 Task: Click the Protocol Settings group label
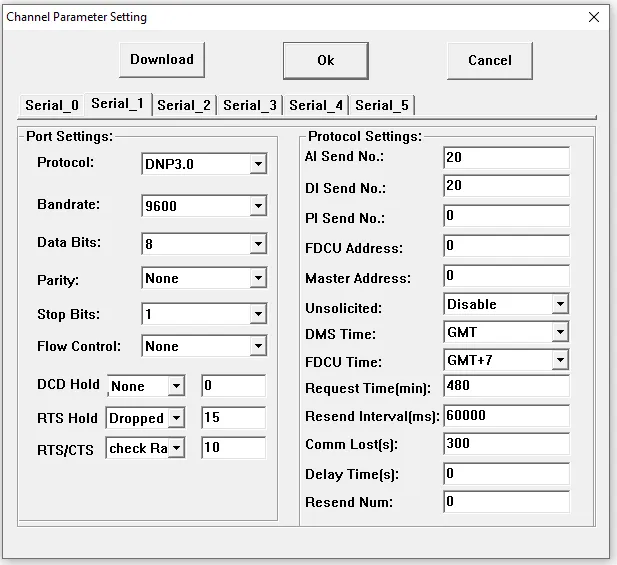pos(365,137)
